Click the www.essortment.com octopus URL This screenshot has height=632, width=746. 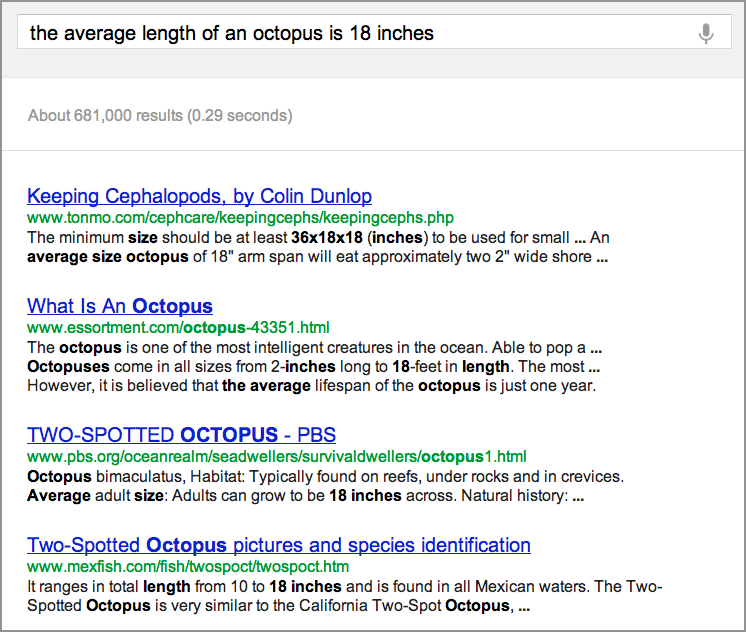178,327
